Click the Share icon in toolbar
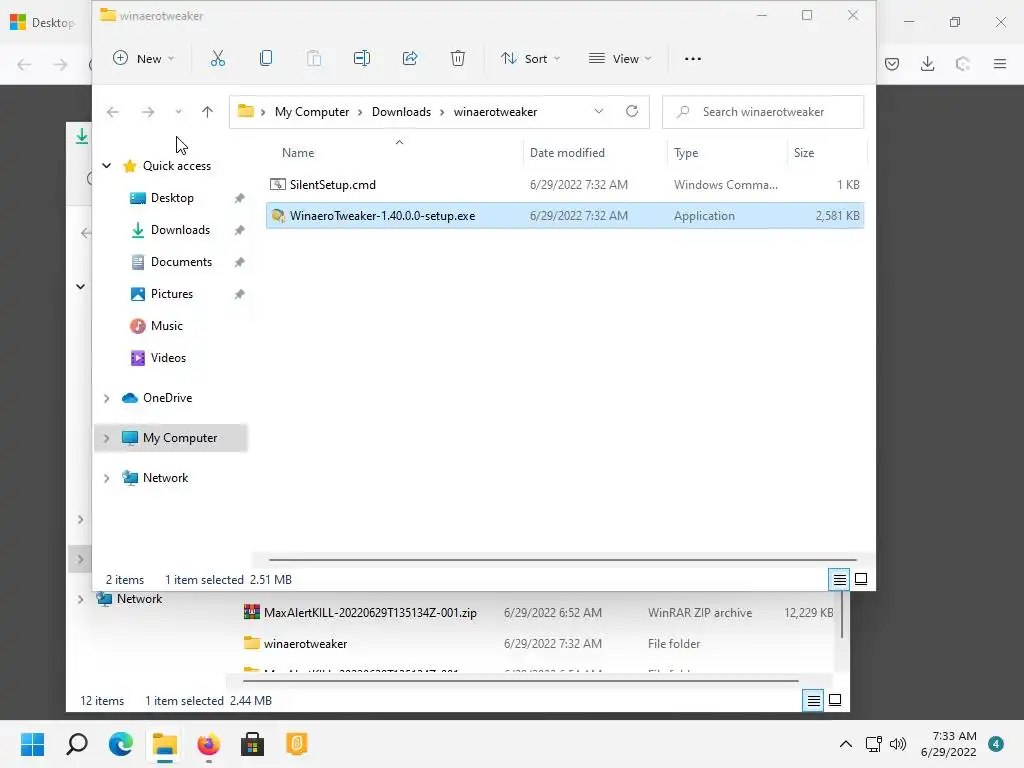This screenshot has height=768, width=1024. click(x=410, y=59)
